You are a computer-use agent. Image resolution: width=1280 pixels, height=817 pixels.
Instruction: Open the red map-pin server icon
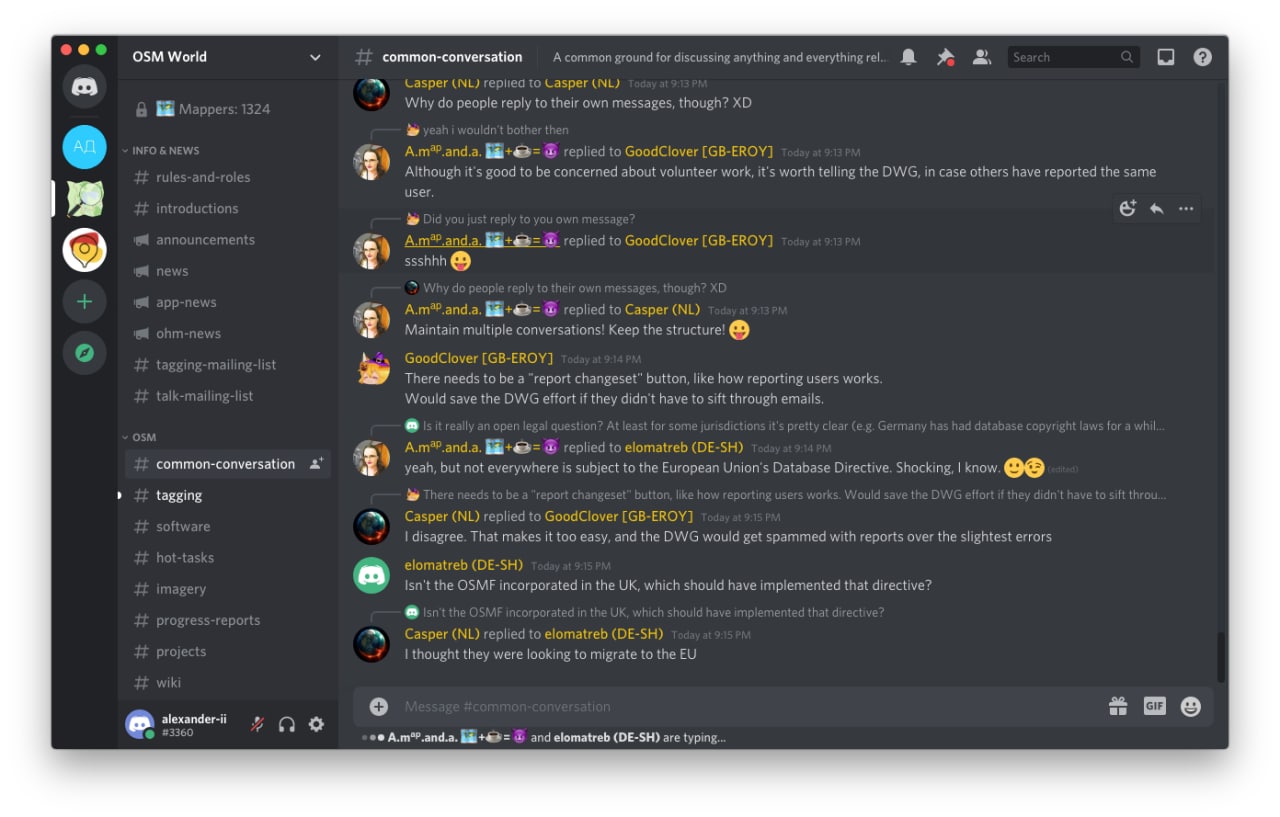tap(85, 250)
